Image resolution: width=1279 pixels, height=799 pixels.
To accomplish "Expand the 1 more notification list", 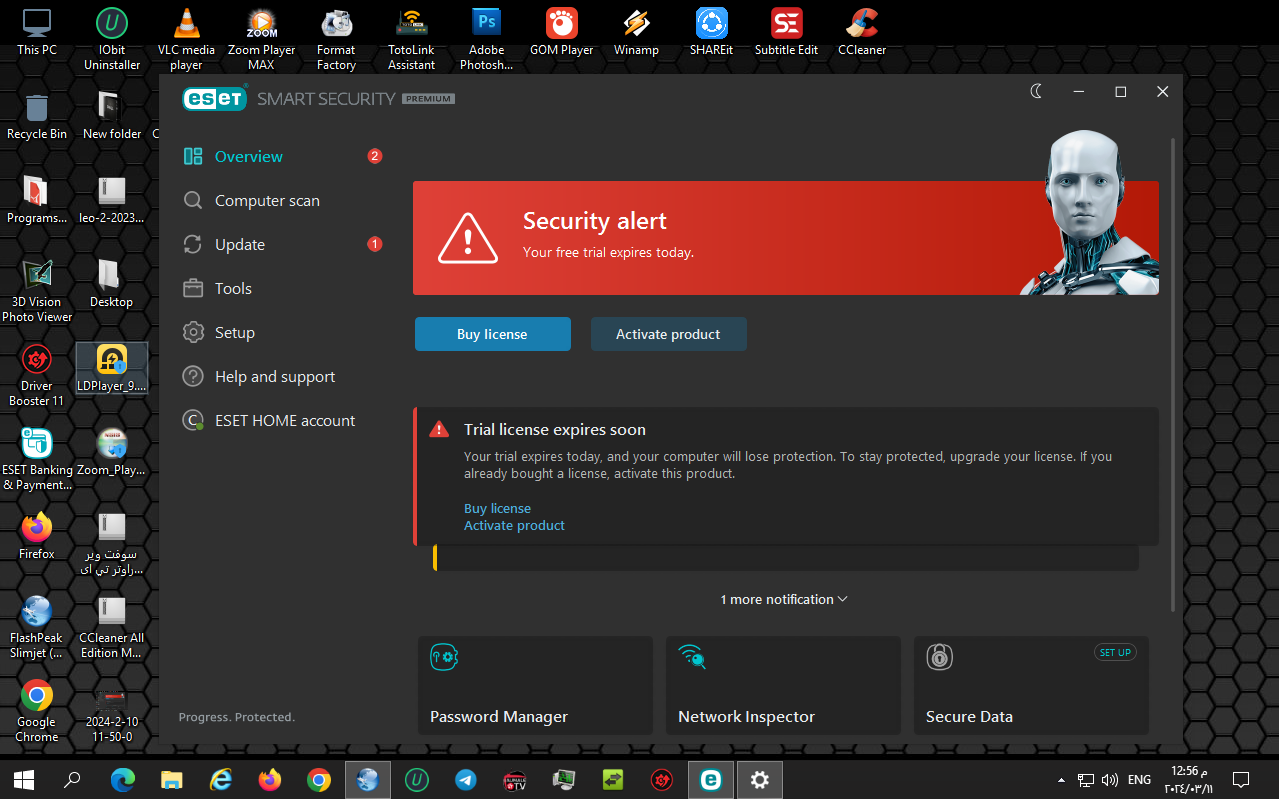I will coord(784,599).
